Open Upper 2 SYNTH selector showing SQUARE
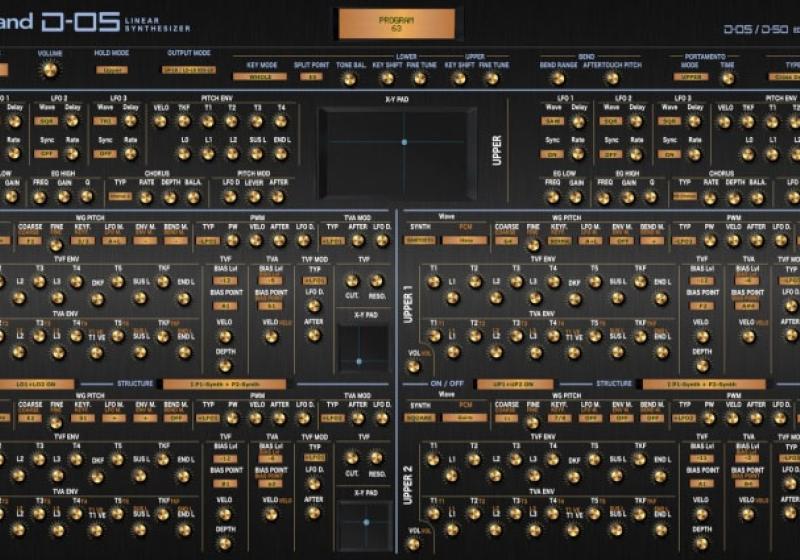 tap(420, 418)
